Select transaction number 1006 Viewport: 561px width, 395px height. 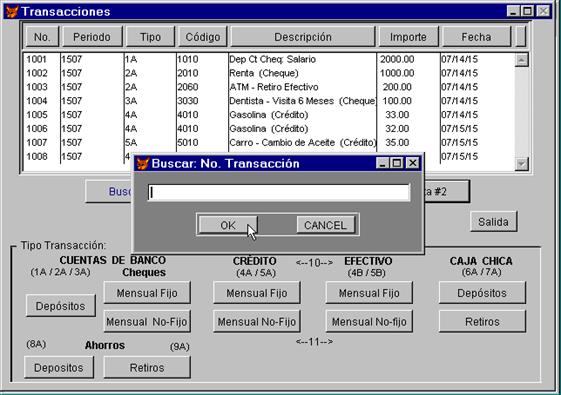click(37, 129)
